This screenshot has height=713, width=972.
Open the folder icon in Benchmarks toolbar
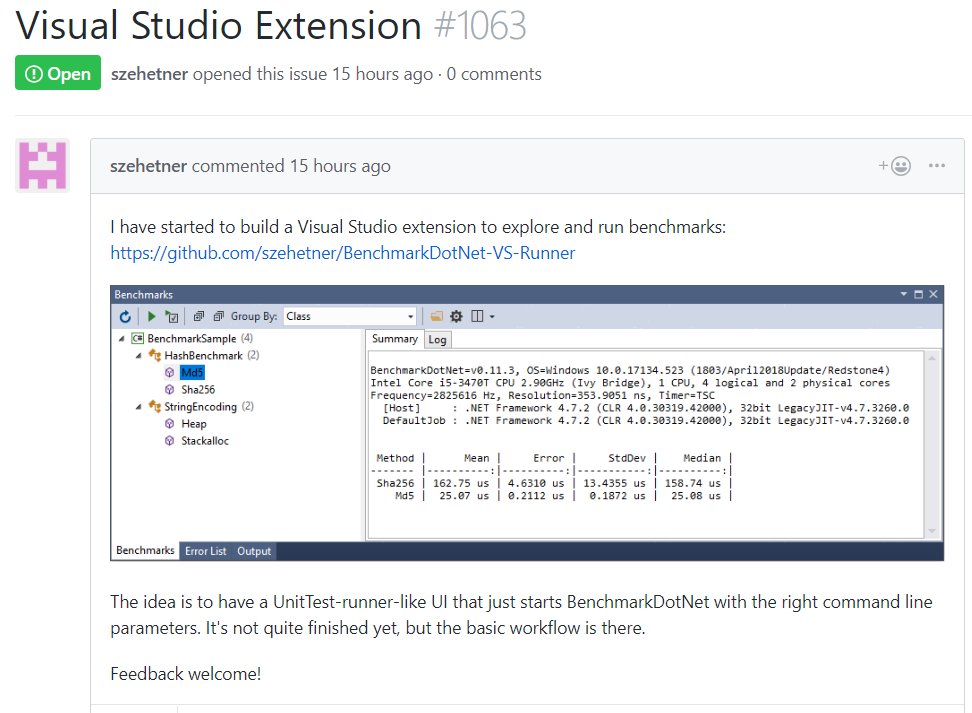click(x=436, y=316)
